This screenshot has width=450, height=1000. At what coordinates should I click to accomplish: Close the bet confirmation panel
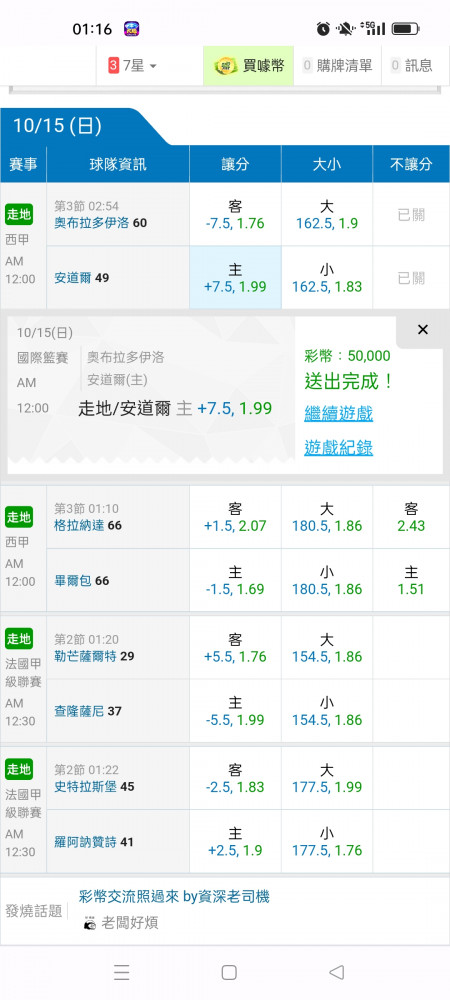423,330
